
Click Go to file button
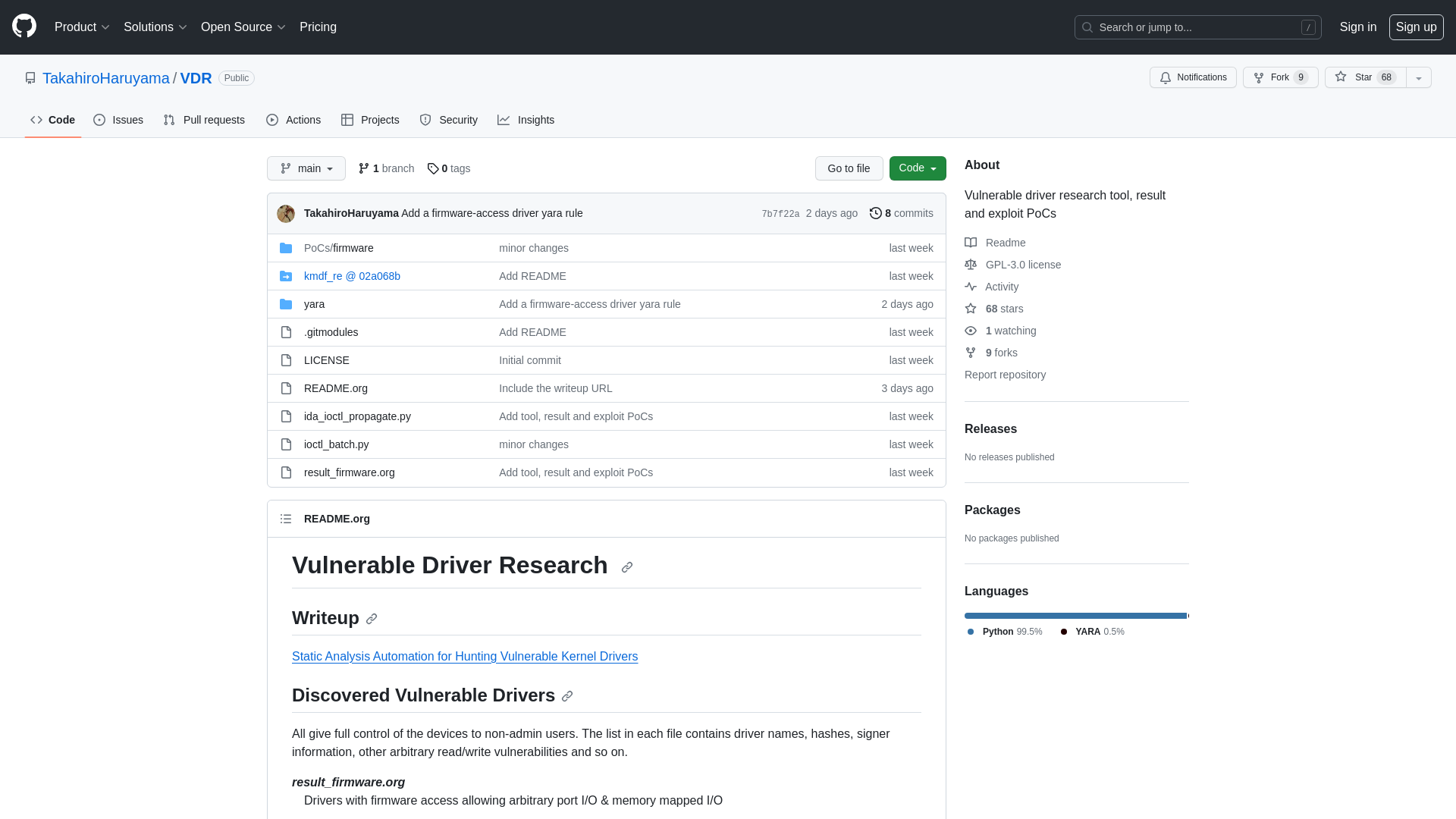point(848,168)
